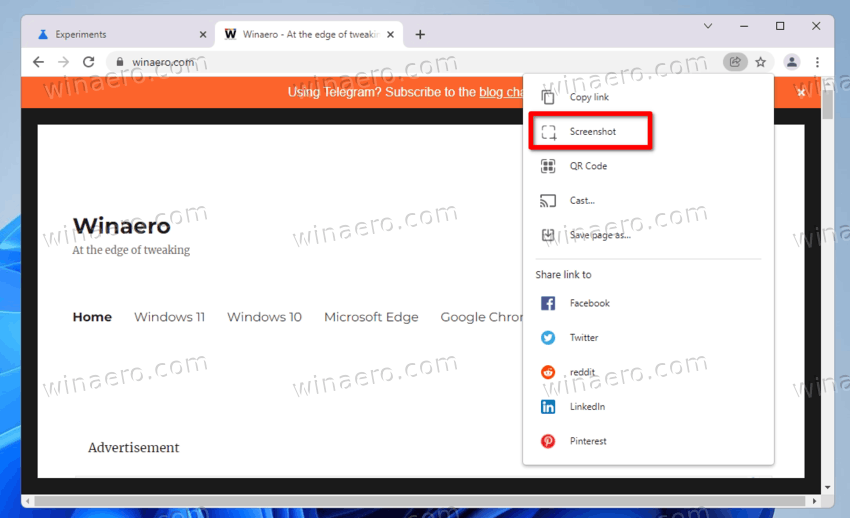Click the Copy link clipboard icon
Image resolution: width=850 pixels, height=518 pixels.
coord(548,97)
